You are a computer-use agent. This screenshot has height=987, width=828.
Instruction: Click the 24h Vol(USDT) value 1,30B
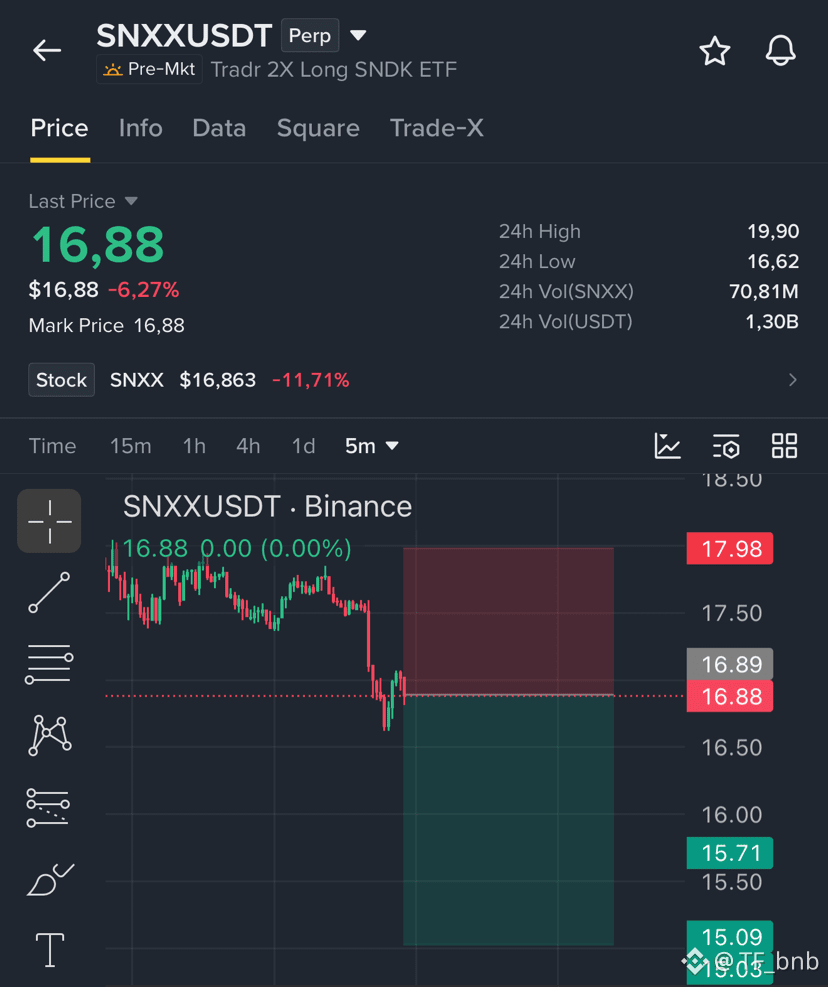pos(772,322)
